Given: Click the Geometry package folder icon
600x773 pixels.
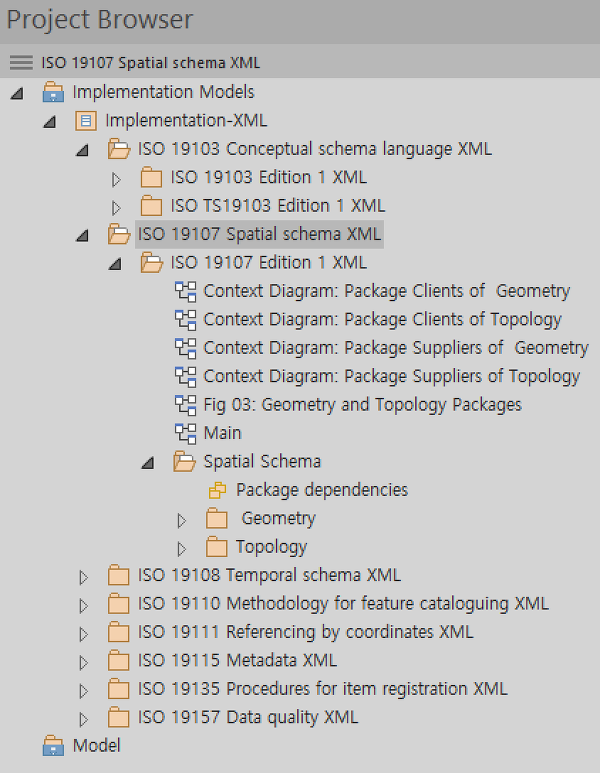Looking at the screenshot, I should (217, 519).
